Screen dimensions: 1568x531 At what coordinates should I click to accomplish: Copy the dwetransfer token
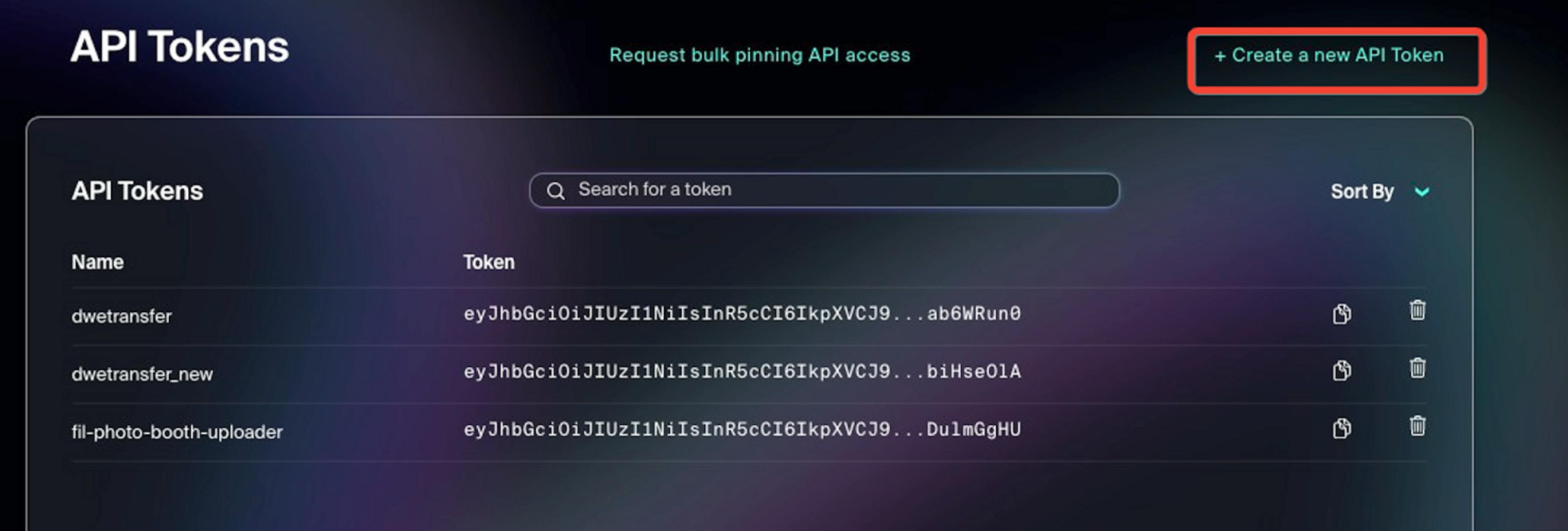tap(1341, 314)
